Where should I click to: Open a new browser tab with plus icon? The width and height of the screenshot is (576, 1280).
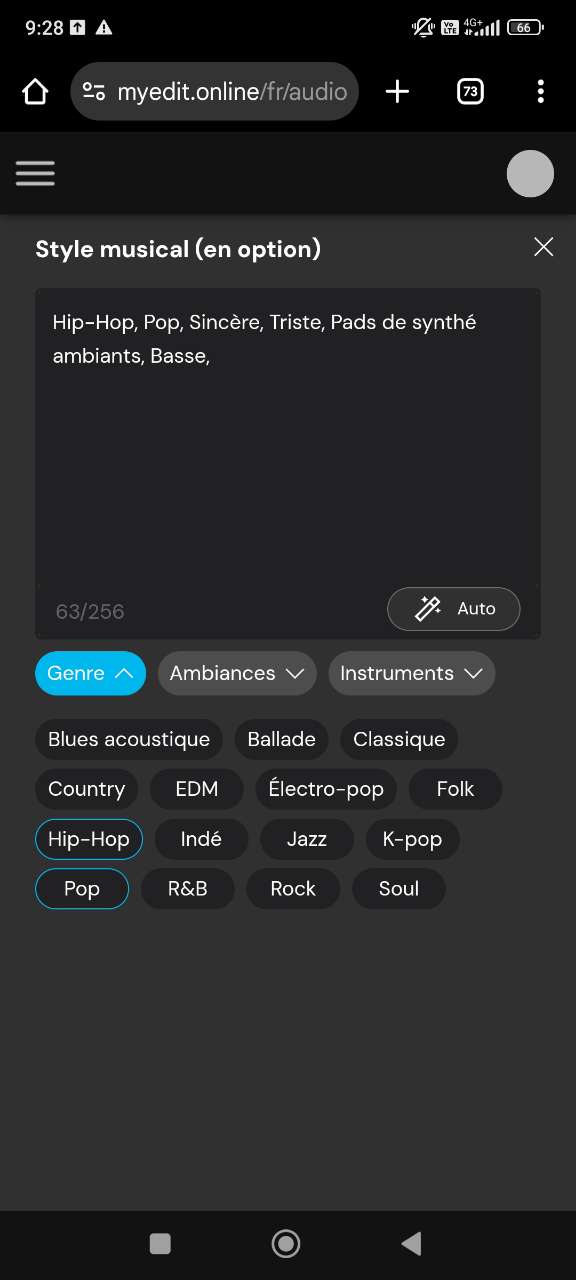click(397, 91)
